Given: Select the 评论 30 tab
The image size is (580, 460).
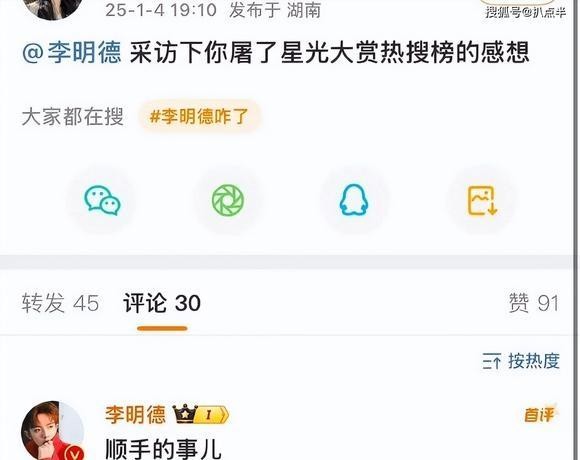Looking at the screenshot, I should click(x=162, y=304).
